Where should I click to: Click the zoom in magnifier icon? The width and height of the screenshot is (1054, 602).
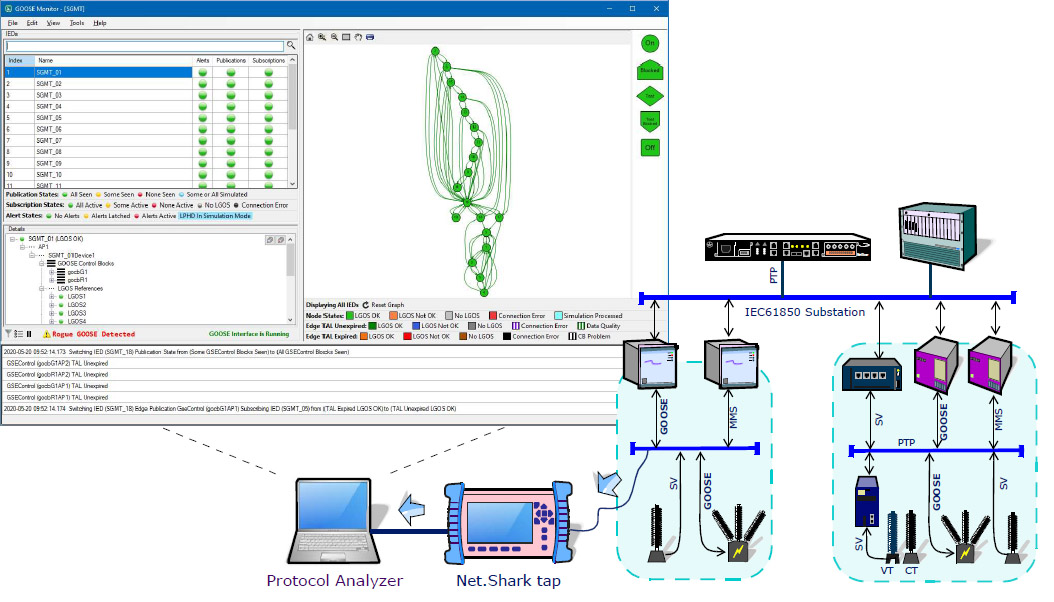tap(322, 37)
